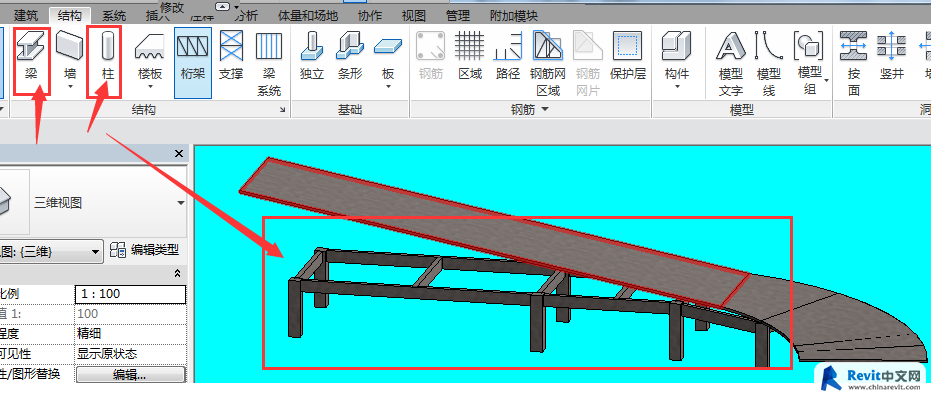Select the 模型文字 model text tool
The height and width of the screenshot is (399, 931).
click(730, 63)
